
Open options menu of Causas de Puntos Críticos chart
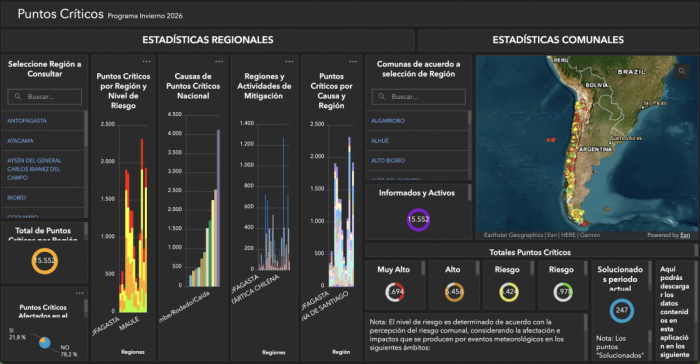pyautogui.click(x=219, y=62)
